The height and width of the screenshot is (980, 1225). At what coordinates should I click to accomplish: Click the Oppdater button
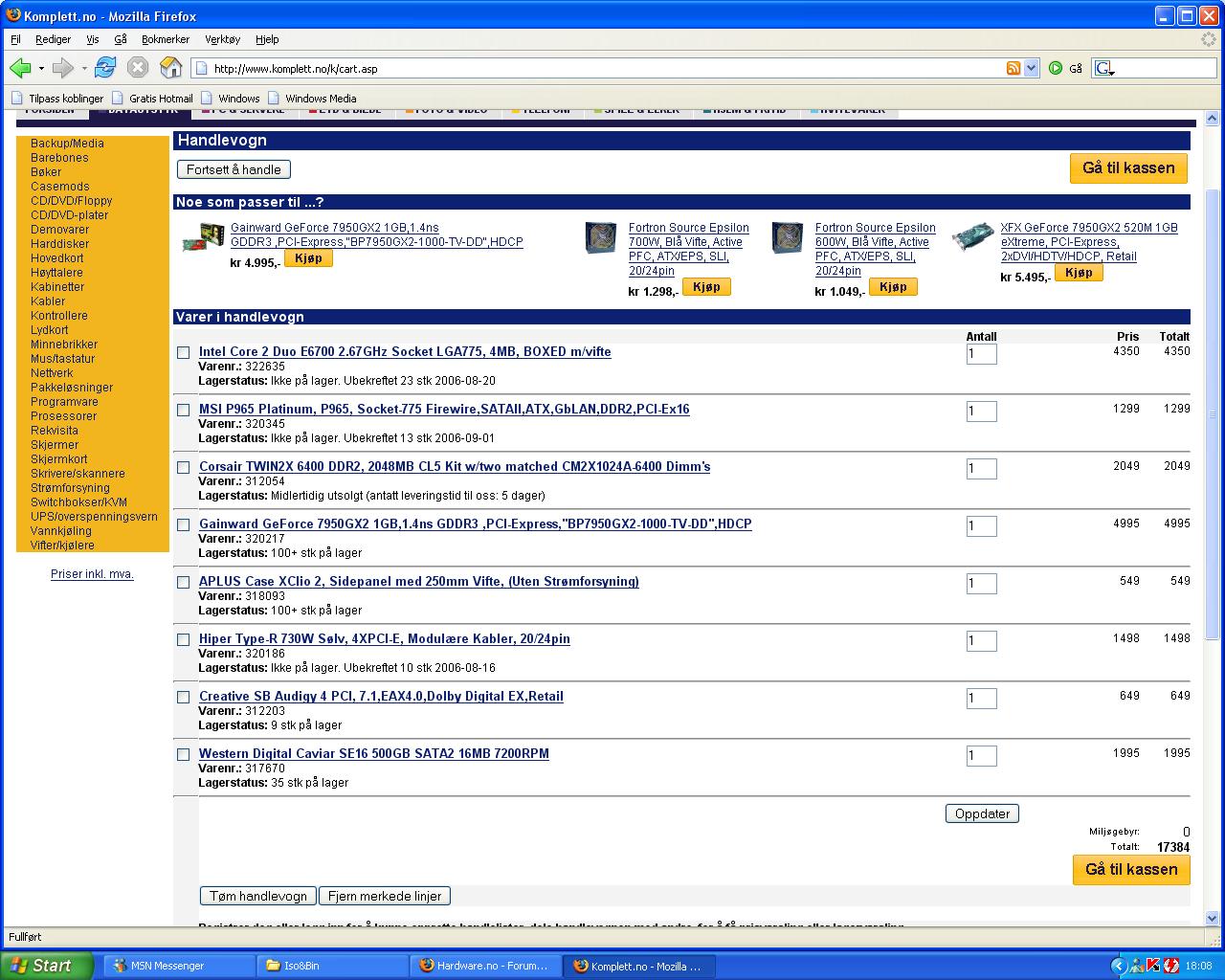pyautogui.click(x=982, y=813)
